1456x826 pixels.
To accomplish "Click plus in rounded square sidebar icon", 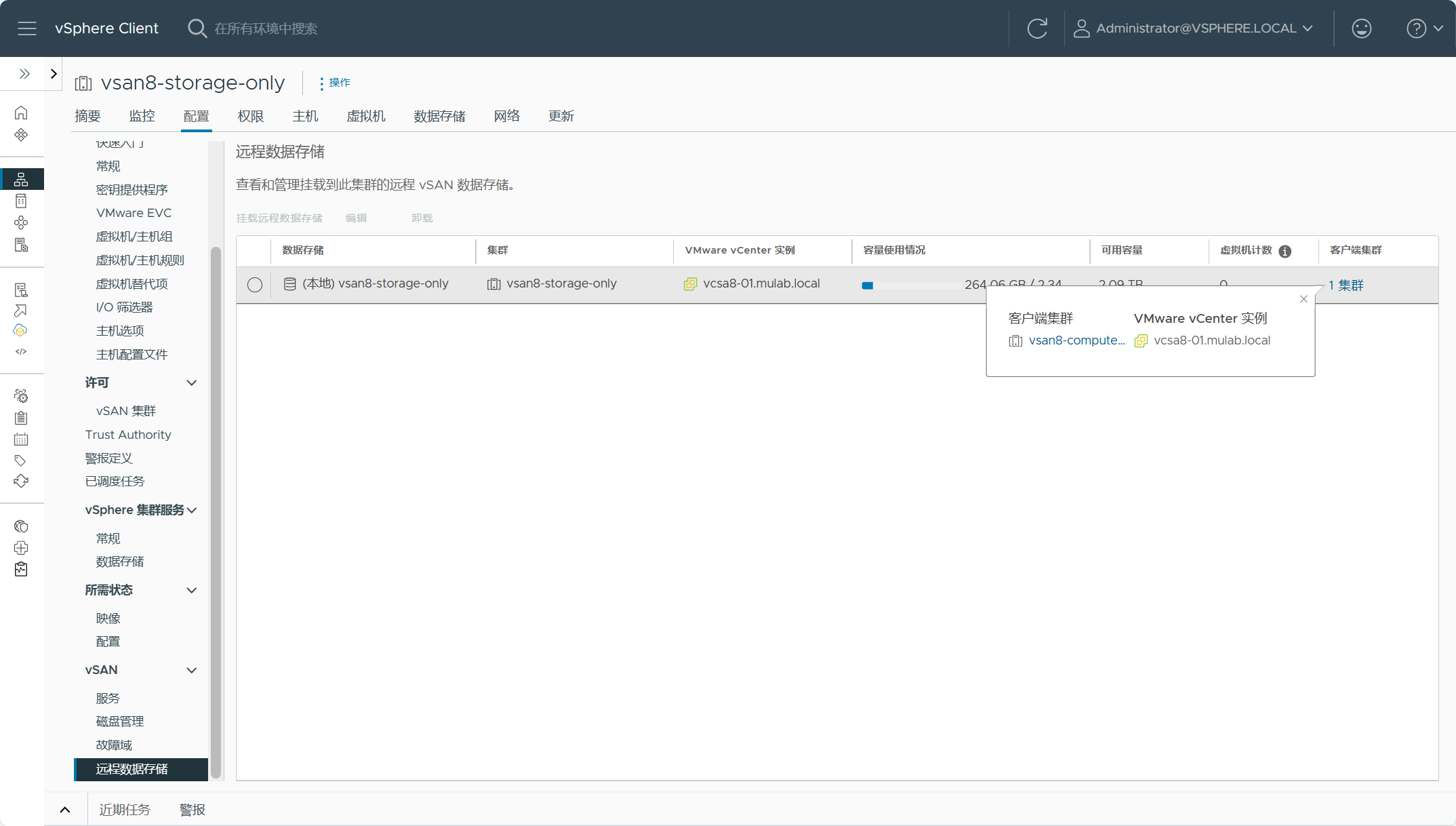I will [21, 548].
